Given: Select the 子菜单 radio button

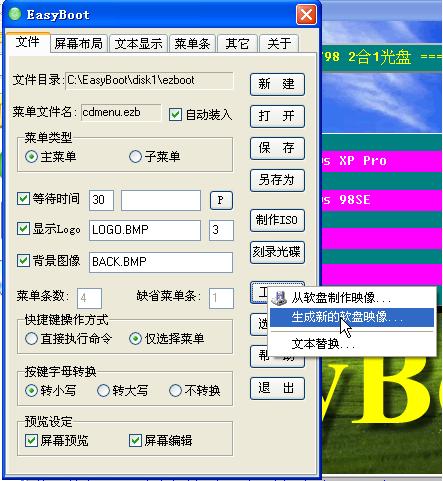Looking at the screenshot, I should tap(135, 156).
